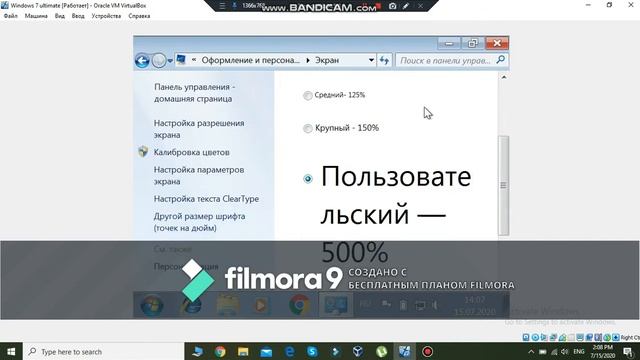Open Настройка текста ClearType link
The image size is (640, 360).
click(206, 199)
